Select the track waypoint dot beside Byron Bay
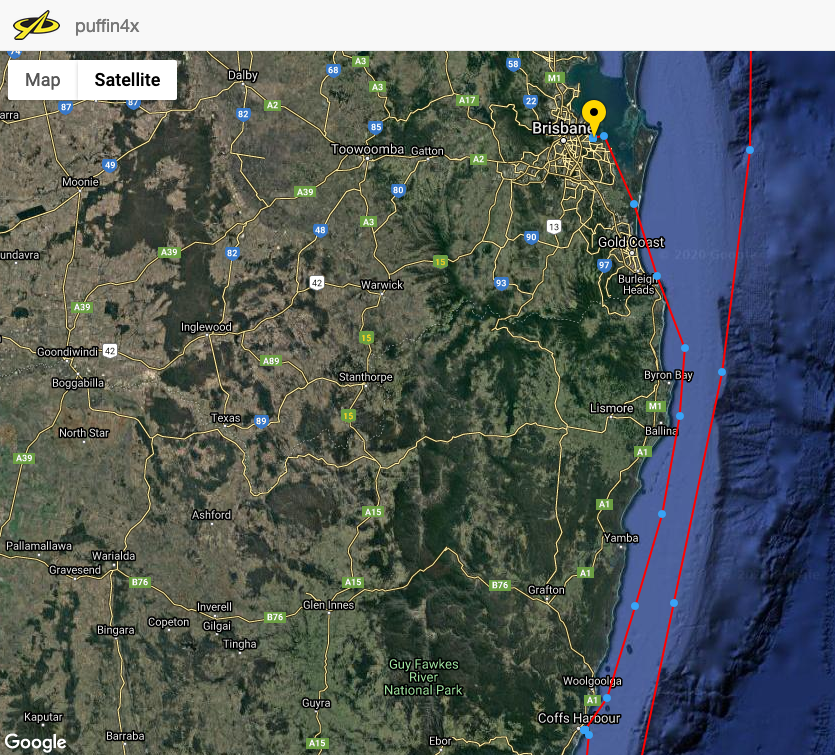Image resolution: width=835 pixels, height=755 pixels. [x=685, y=348]
